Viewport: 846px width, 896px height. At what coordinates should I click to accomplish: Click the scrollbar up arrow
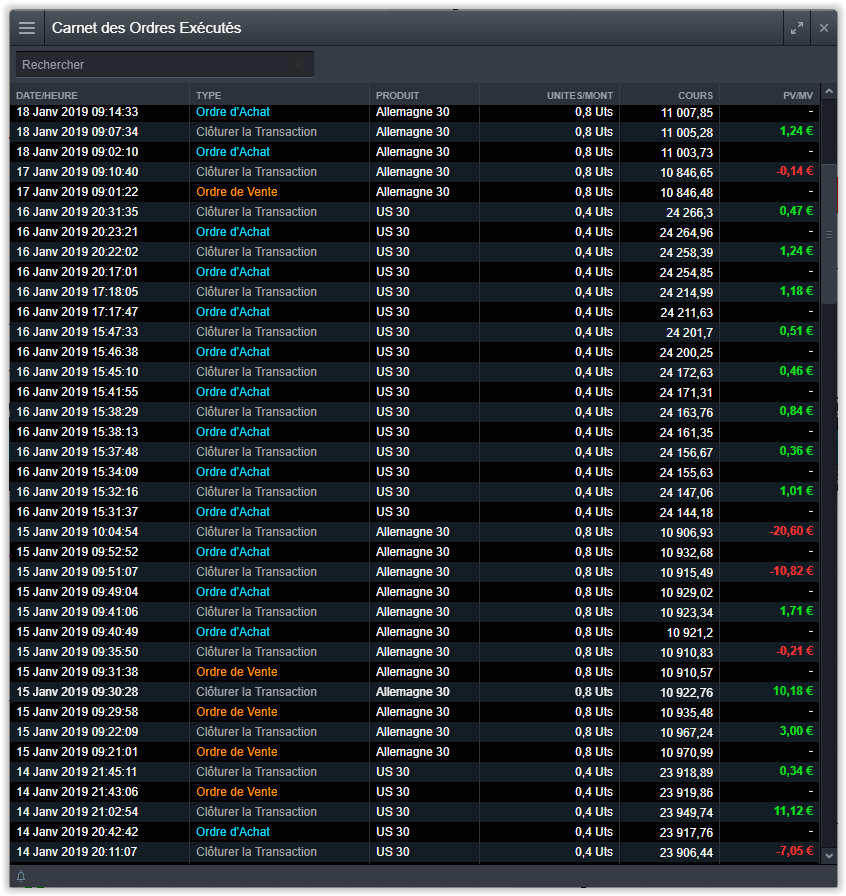[x=829, y=91]
